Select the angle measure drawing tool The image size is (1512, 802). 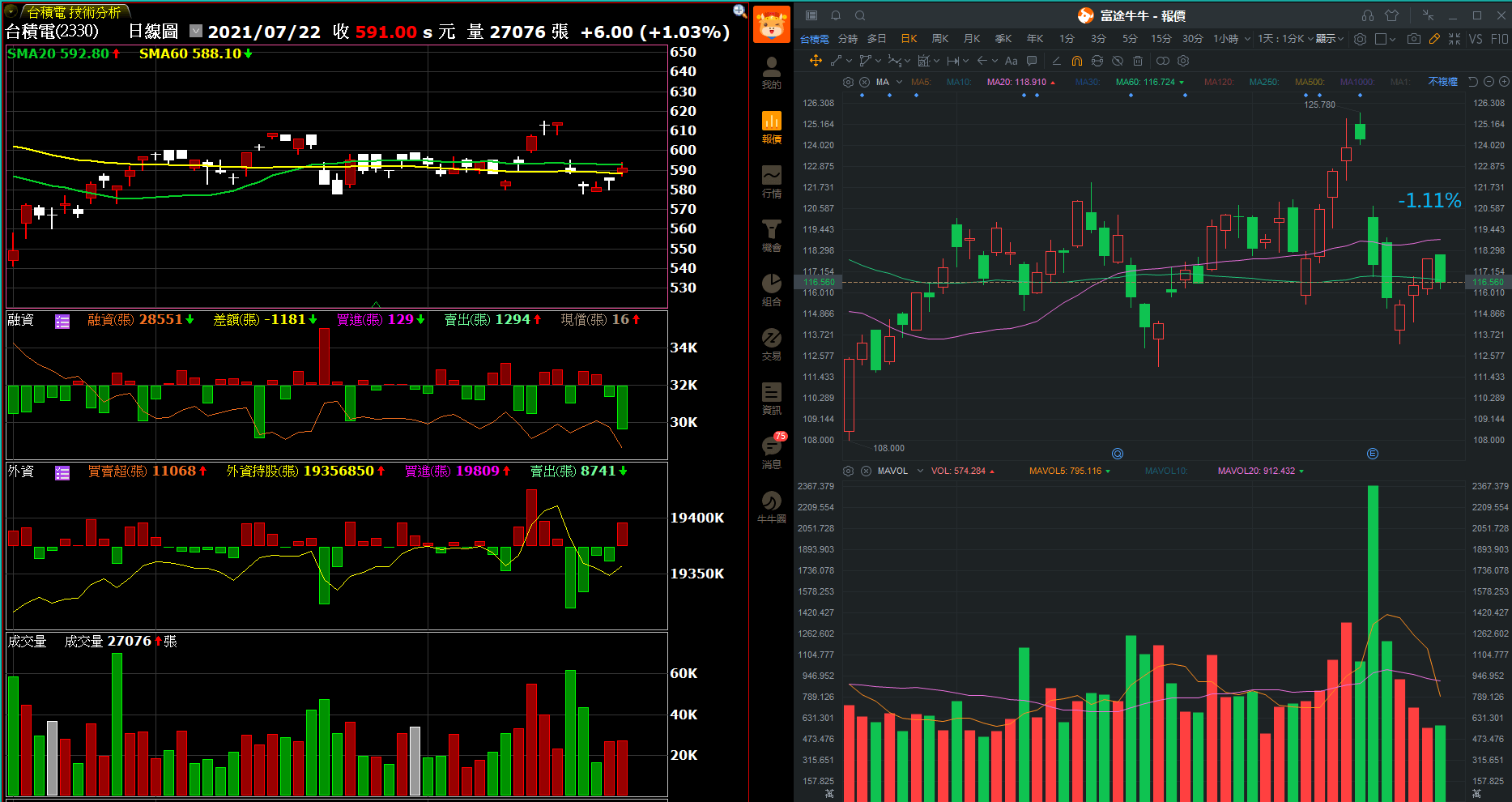tap(1056, 61)
